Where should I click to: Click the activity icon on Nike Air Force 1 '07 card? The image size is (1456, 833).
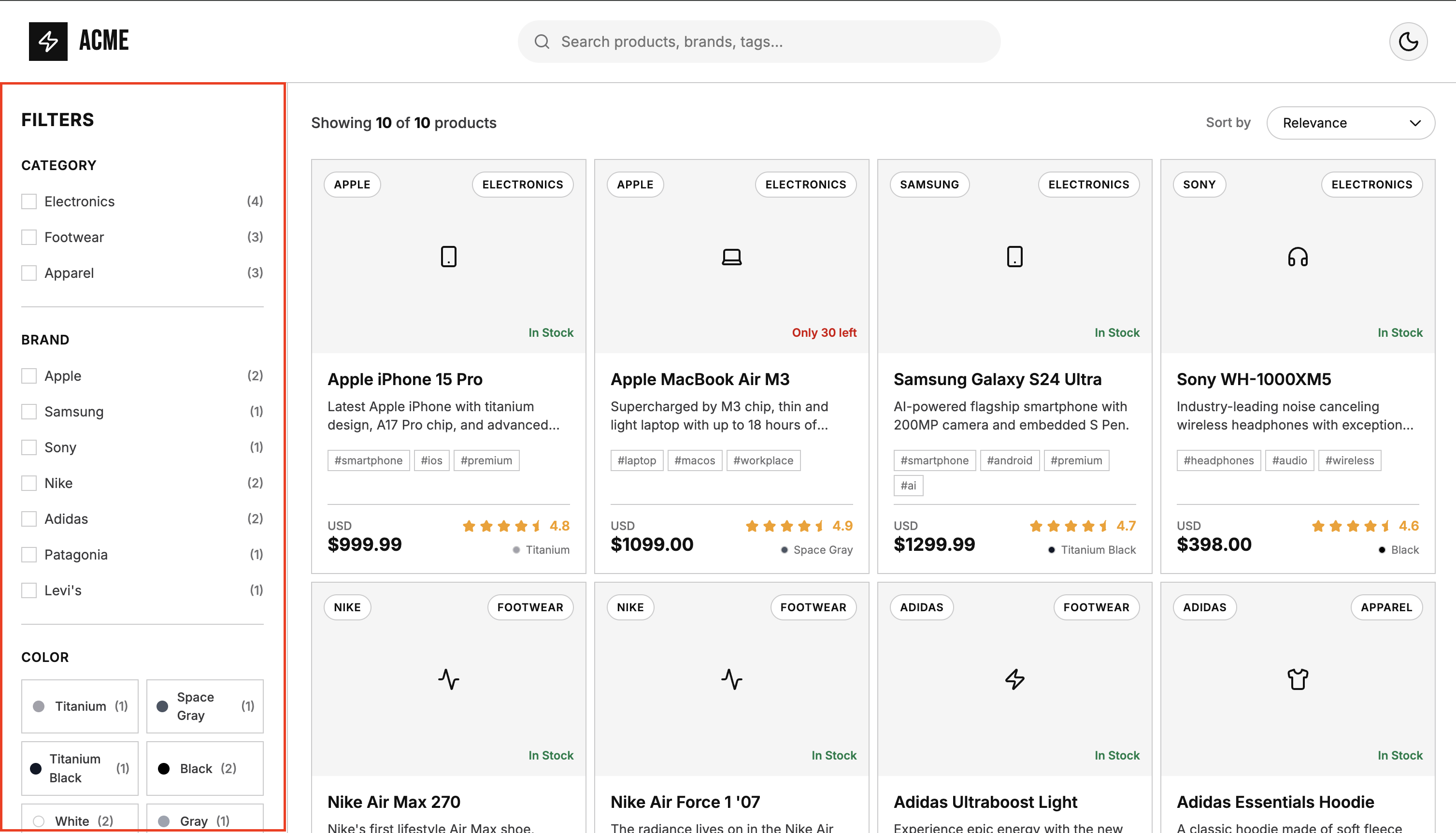click(731, 679)
